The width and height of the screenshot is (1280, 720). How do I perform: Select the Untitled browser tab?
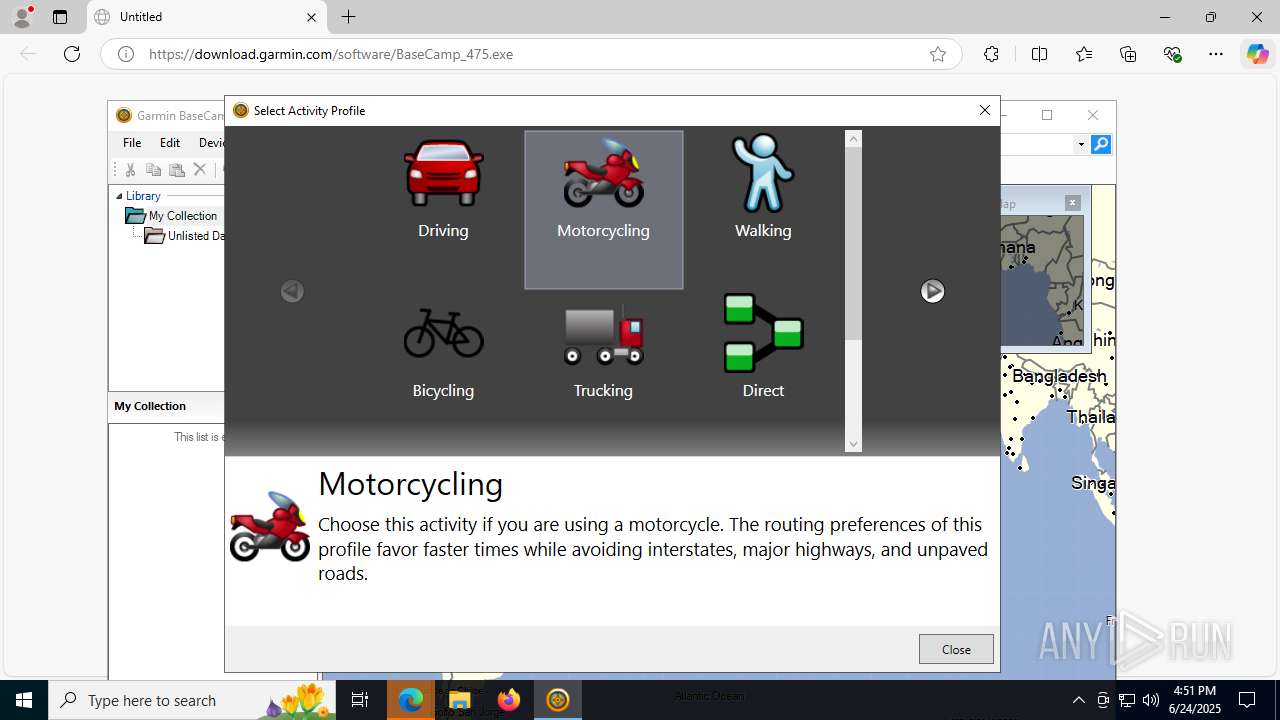click(206, 17)
